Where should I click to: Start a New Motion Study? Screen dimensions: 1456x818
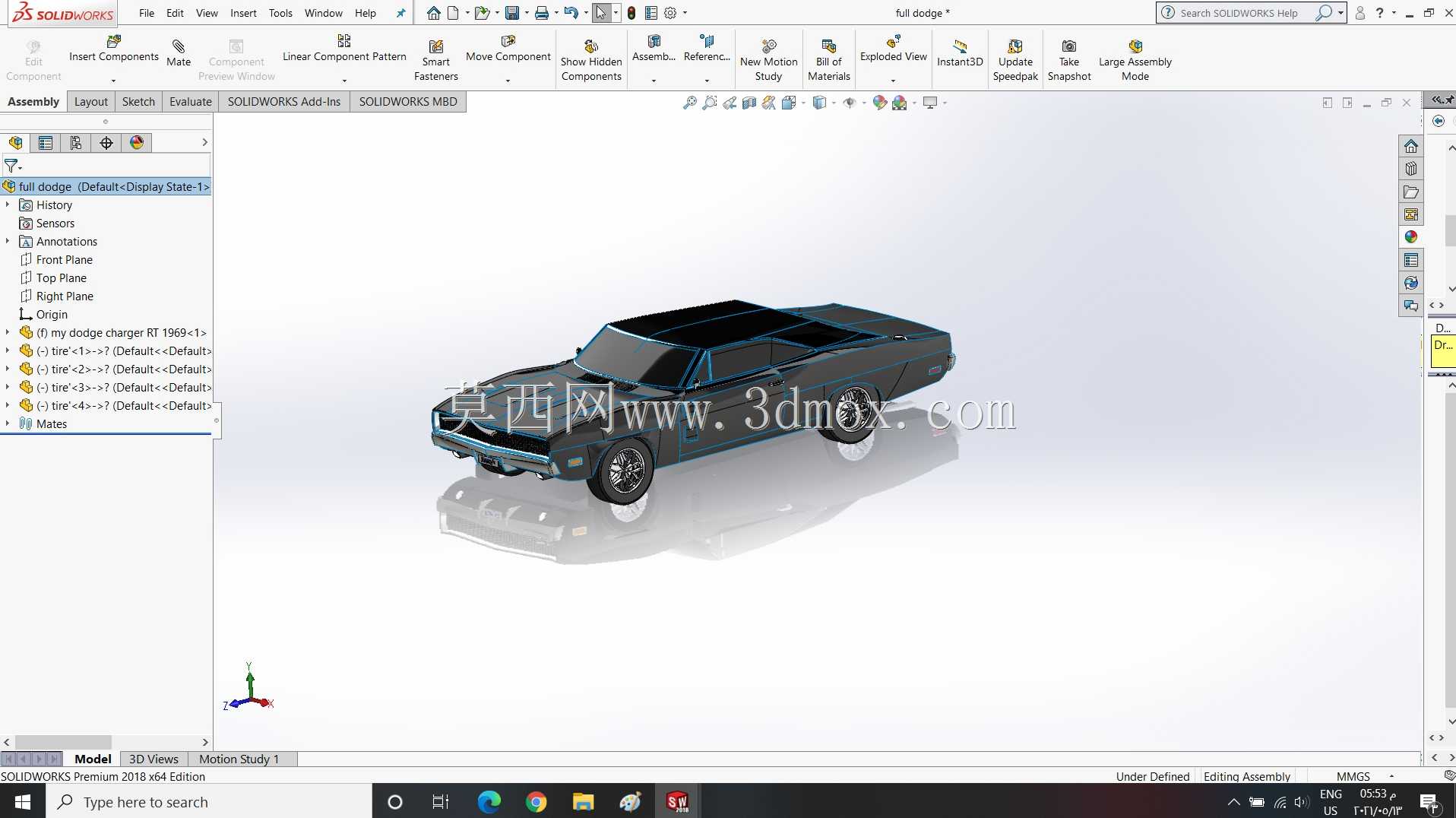(x=768, y=60)
